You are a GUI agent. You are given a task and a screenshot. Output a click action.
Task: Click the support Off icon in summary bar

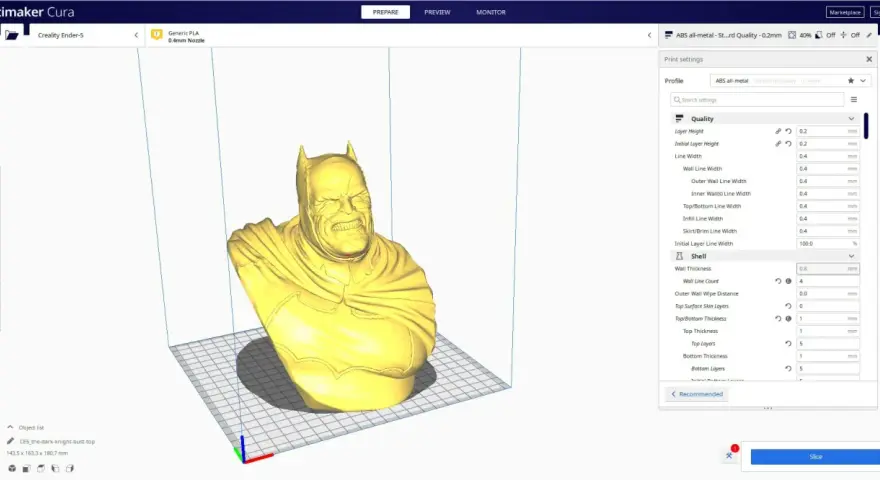coord(819,35)
